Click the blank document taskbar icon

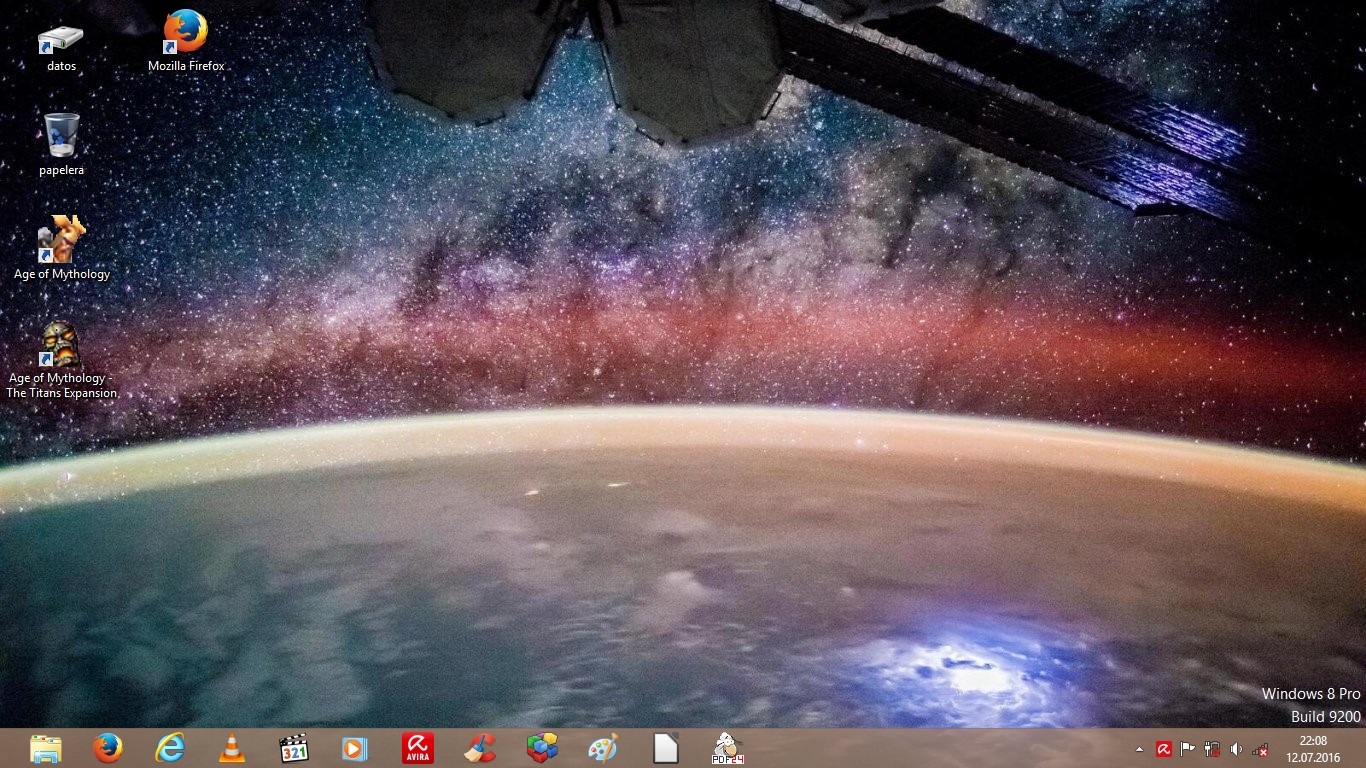coord(665,748)
